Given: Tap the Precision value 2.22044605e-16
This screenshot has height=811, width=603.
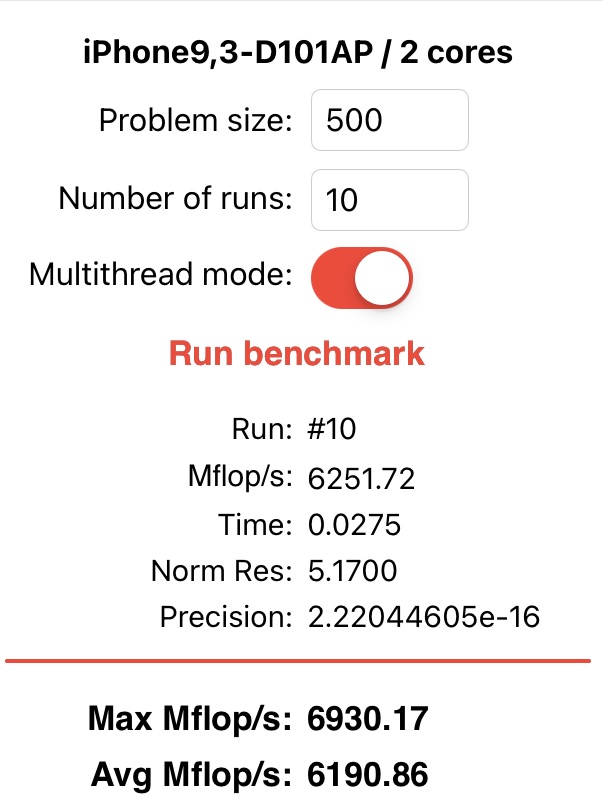Looking at the screenshot, I should (x=425, y=617).
